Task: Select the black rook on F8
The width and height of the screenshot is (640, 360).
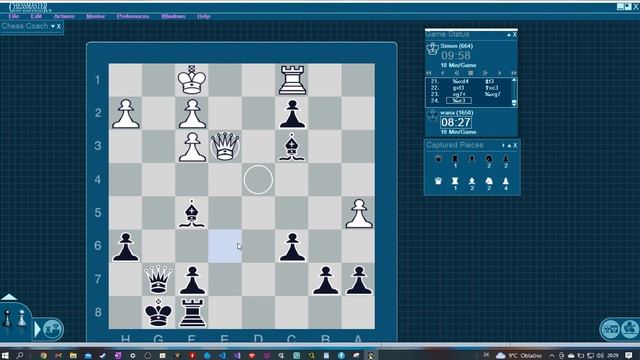Action: coord(192,313)
